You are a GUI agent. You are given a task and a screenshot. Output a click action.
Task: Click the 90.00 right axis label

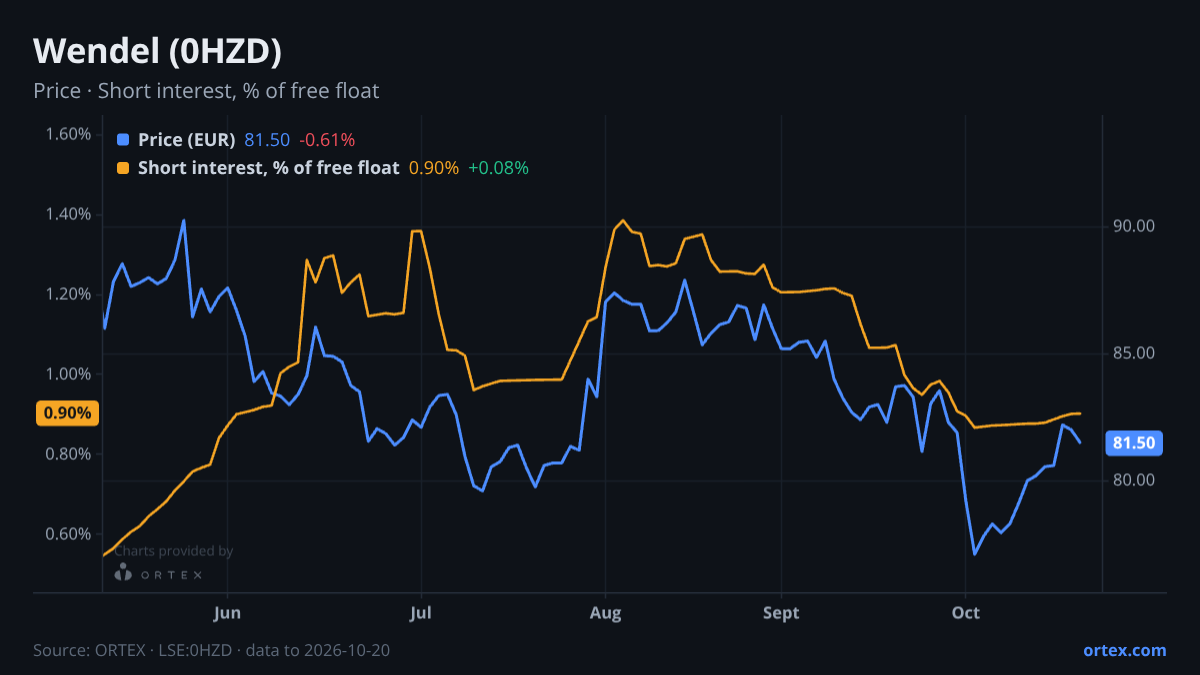click(x=1134, y=227)
